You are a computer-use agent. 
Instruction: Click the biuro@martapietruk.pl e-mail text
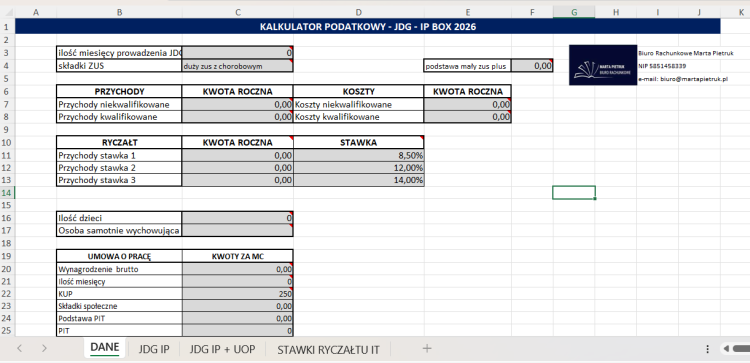click(x=683, y=79)
